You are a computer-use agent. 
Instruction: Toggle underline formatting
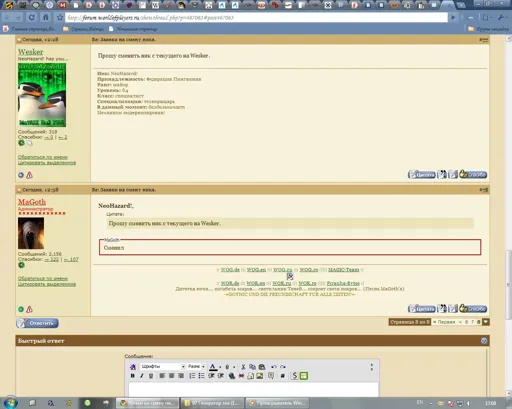151,376
